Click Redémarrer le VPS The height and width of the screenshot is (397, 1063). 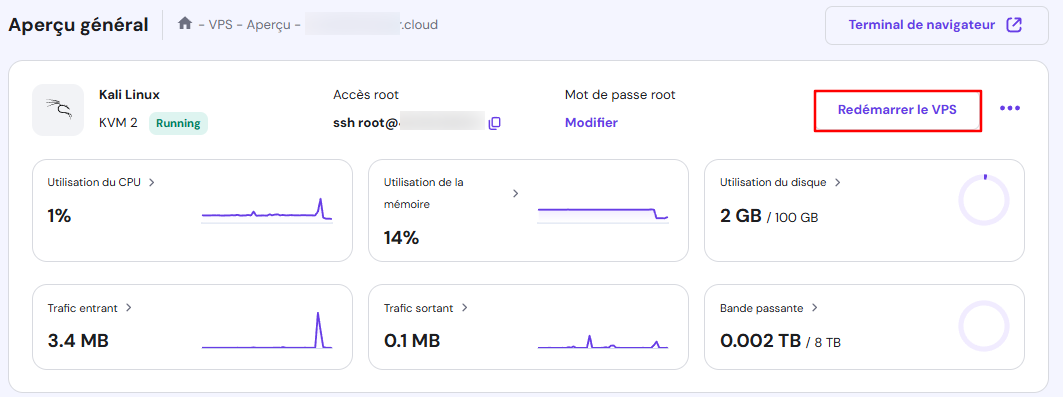898,110
